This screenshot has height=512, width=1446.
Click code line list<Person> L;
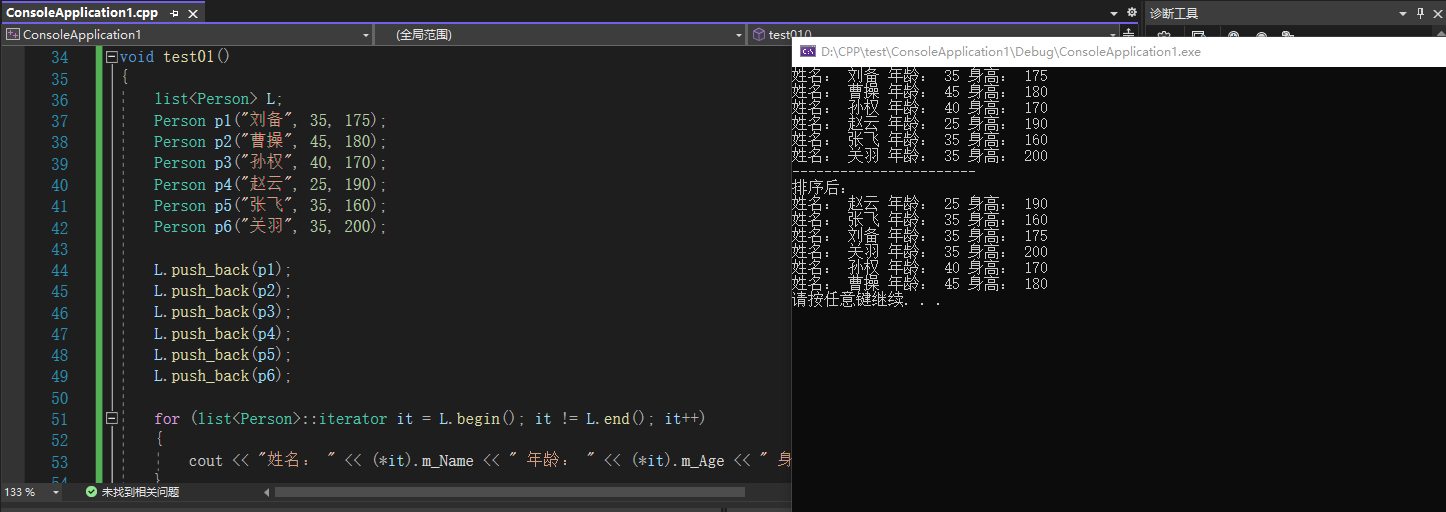219,99
